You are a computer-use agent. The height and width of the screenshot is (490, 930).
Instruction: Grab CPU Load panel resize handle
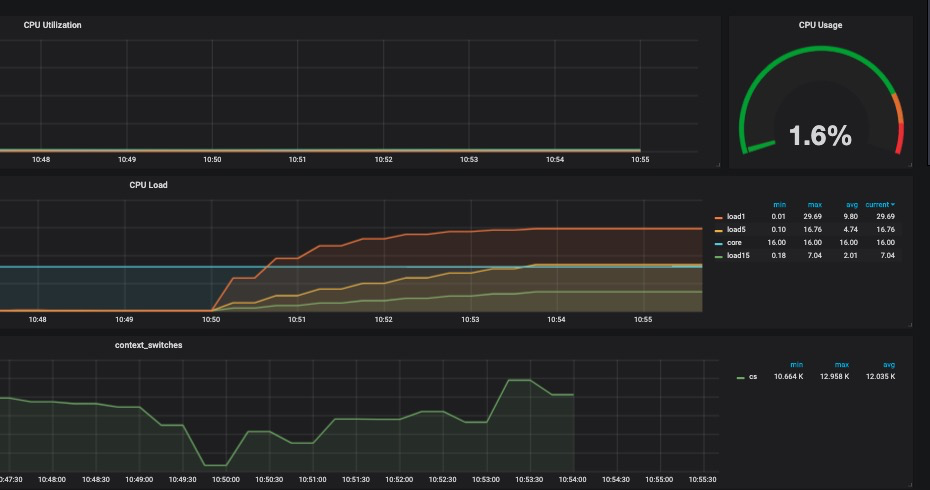910,324
